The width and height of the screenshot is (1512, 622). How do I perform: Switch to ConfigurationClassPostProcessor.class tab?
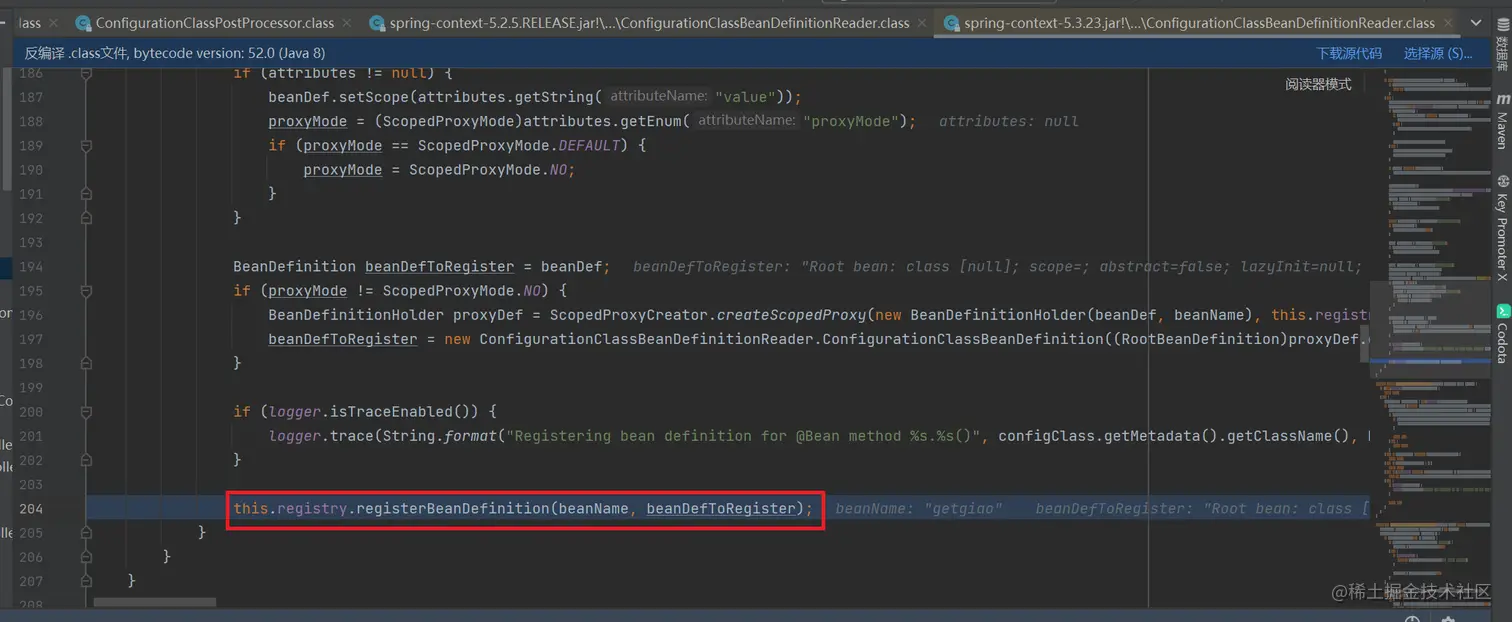(216, 22)
